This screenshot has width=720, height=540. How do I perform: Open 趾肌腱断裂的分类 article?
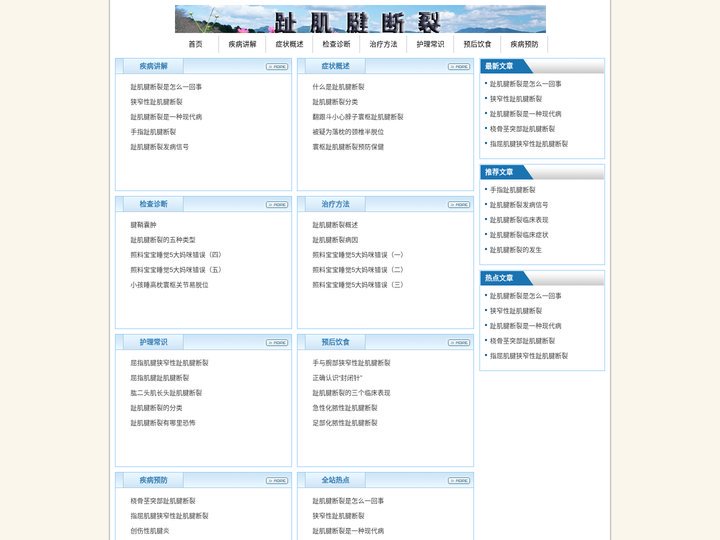coord(157,408)
